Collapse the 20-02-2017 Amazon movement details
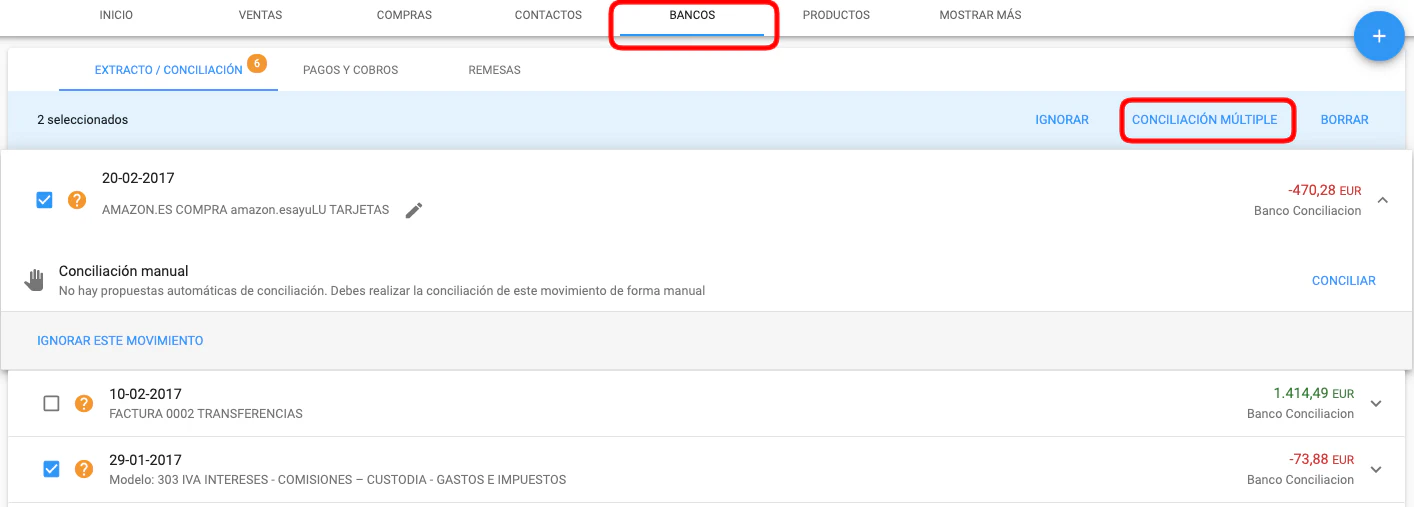1414x507 pixels. 1382,200
